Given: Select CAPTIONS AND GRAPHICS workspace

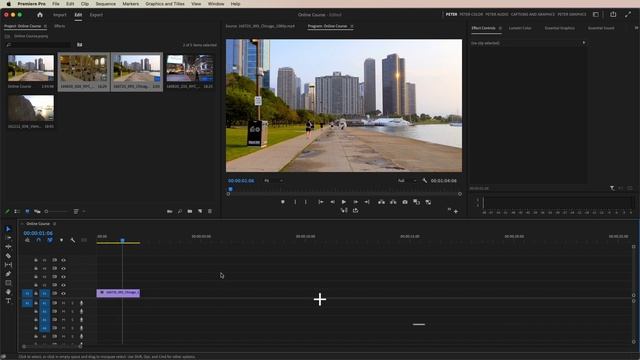Looking at the screenshot, I should pos(533,14).
